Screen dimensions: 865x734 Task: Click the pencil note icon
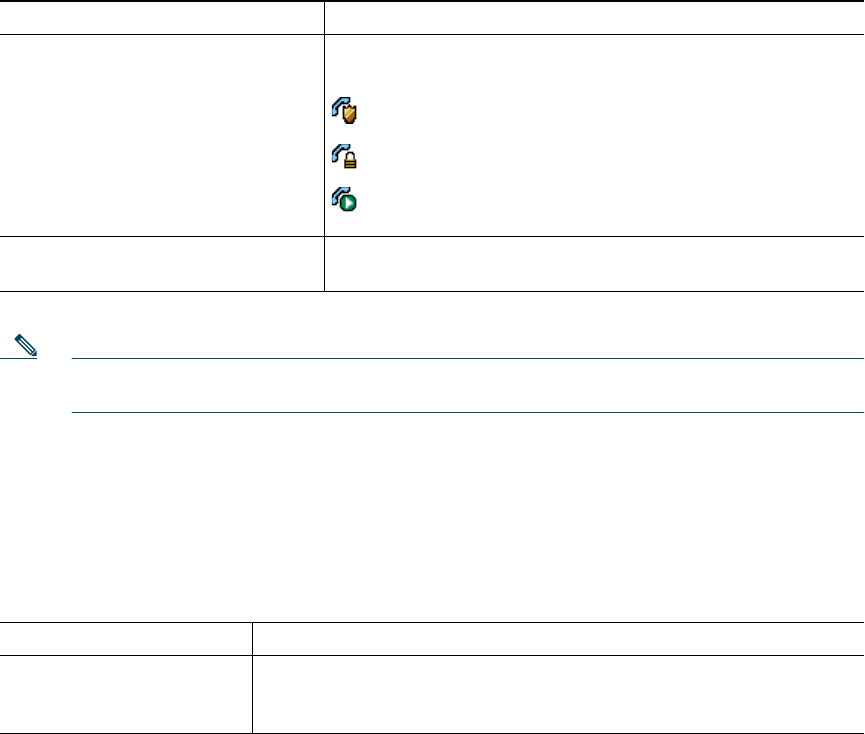pos(27,351)
